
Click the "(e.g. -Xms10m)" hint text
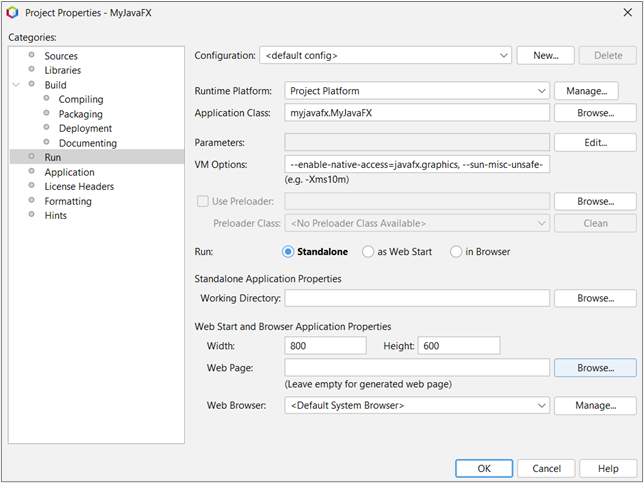tap(317, 180)
